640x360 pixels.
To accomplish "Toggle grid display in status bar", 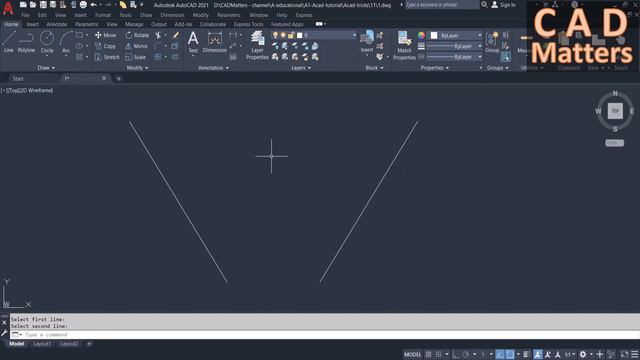I will point(429,354).
